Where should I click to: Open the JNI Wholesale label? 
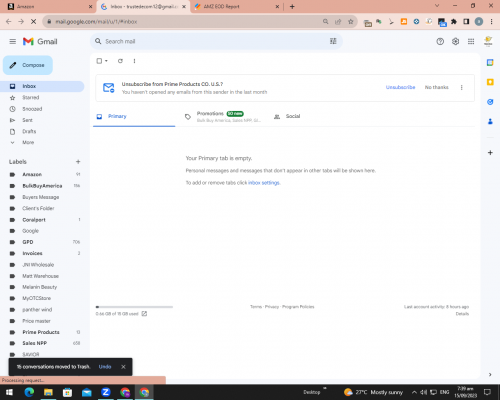[38, 265]
